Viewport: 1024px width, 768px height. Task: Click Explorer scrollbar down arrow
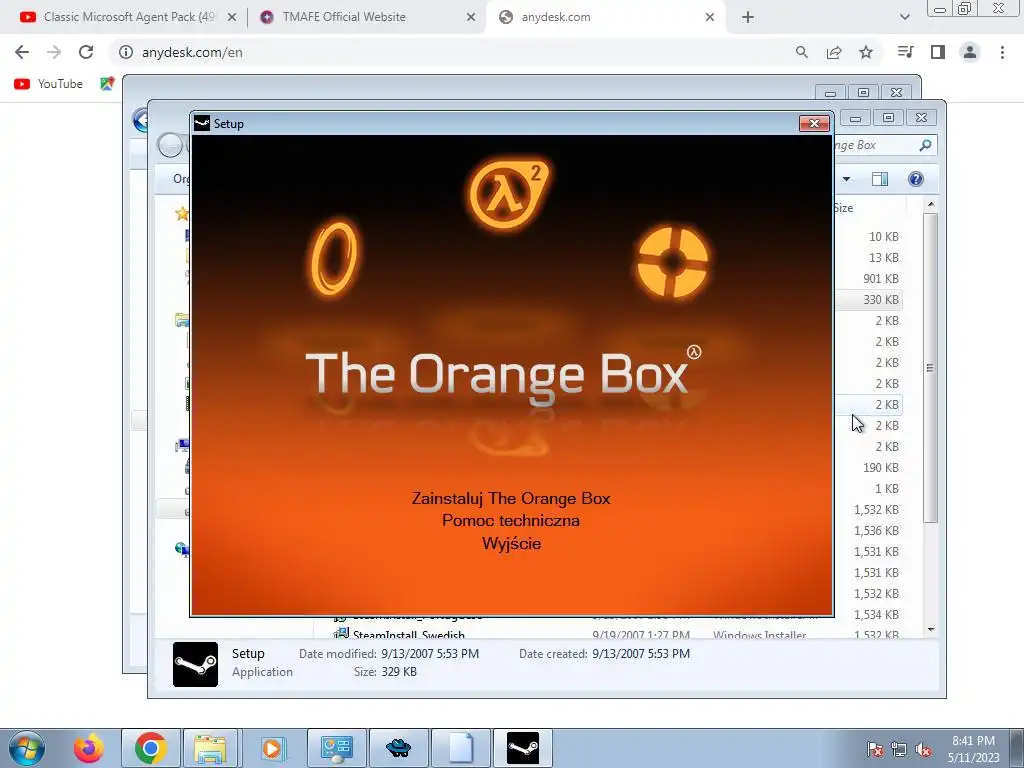[931, 630]
